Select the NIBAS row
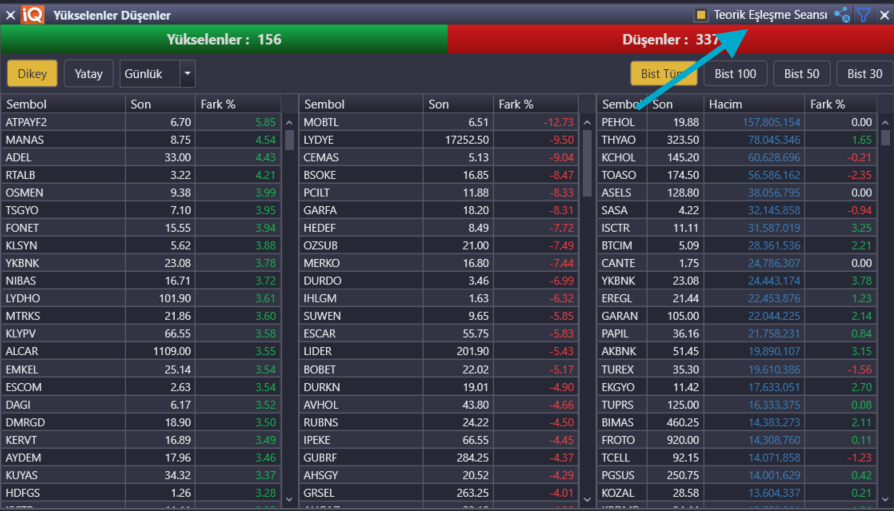The width and height of the screenshot is (894, 511). click(x=141, y=281)
